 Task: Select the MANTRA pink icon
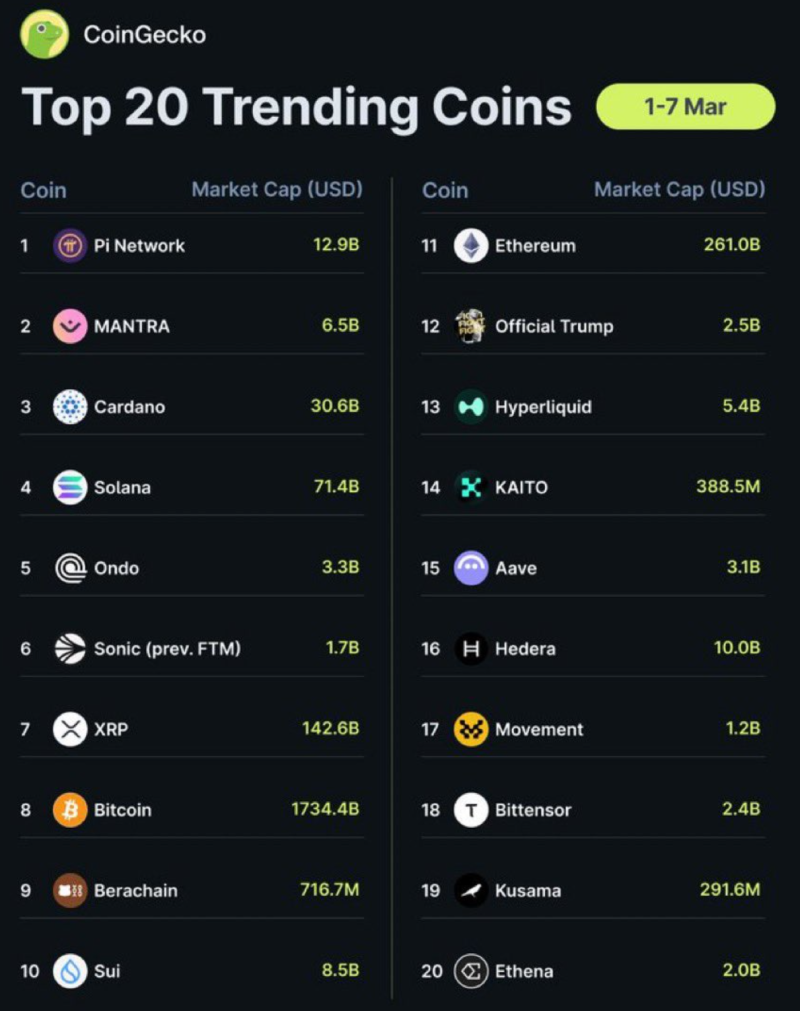[x=70, y=326]
